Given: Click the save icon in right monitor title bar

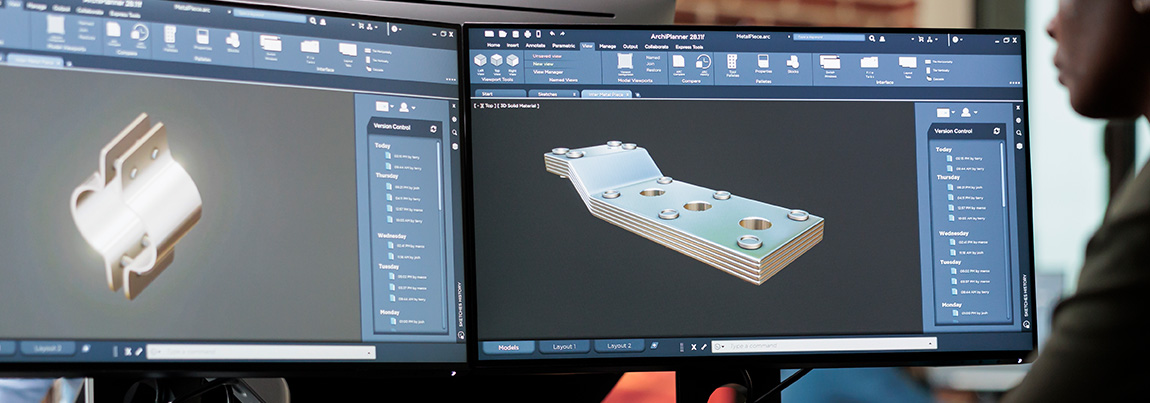Looking at the screenshot, I should 516,35.
